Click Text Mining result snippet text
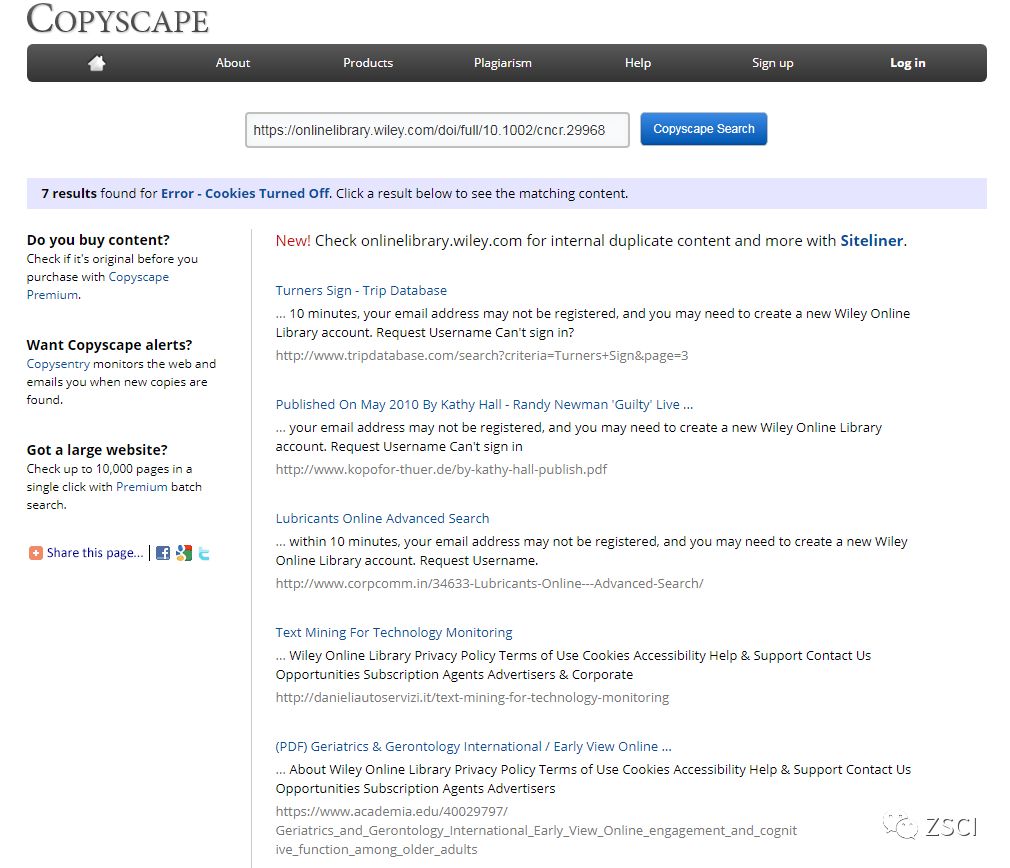The height and width of the screenshot is (868, 1010). coord(573,665)
